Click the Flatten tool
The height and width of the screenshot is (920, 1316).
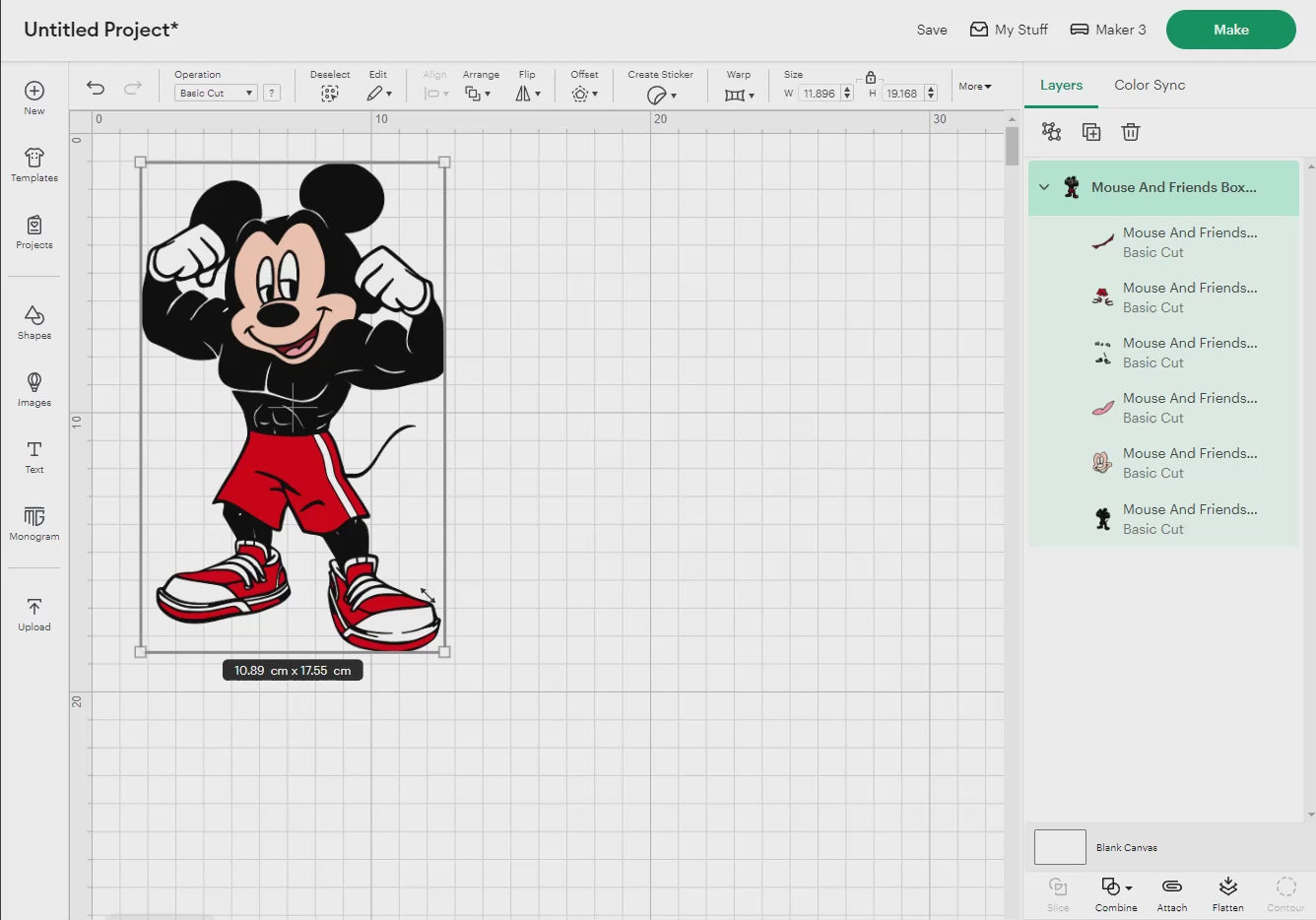[x=1228, y=894]
